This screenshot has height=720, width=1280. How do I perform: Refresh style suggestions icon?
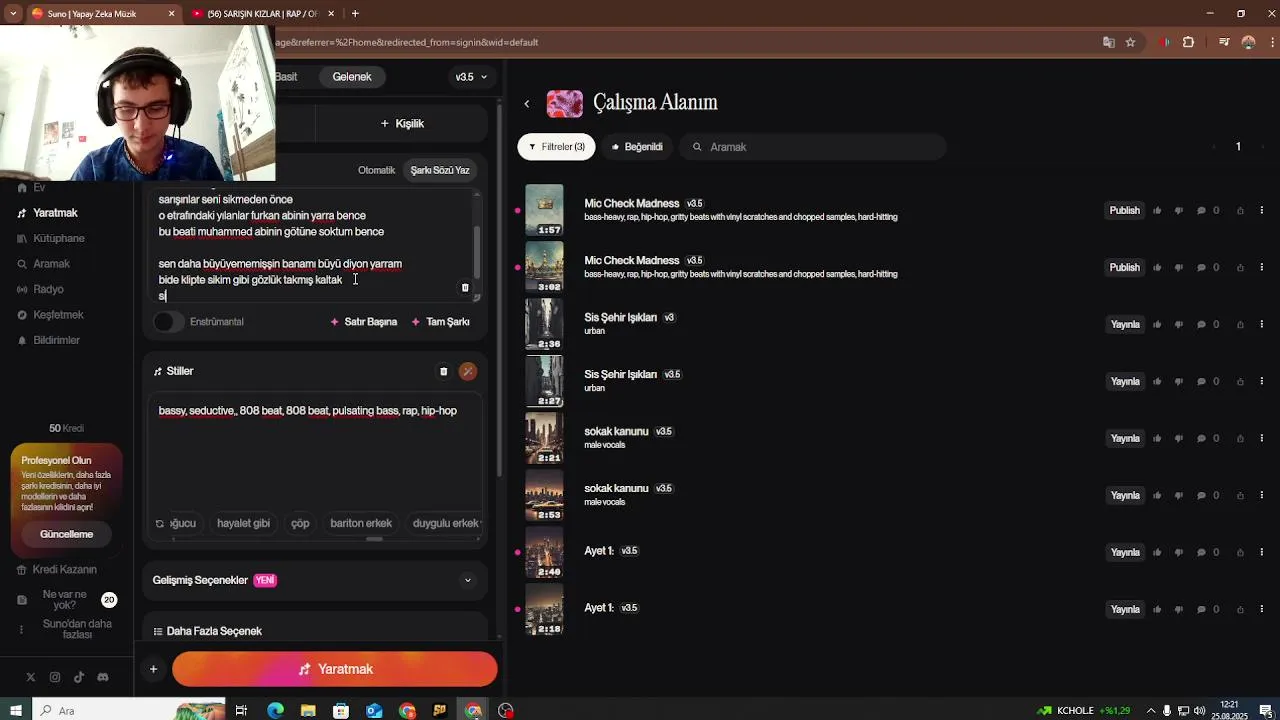(x=159, y=523)
